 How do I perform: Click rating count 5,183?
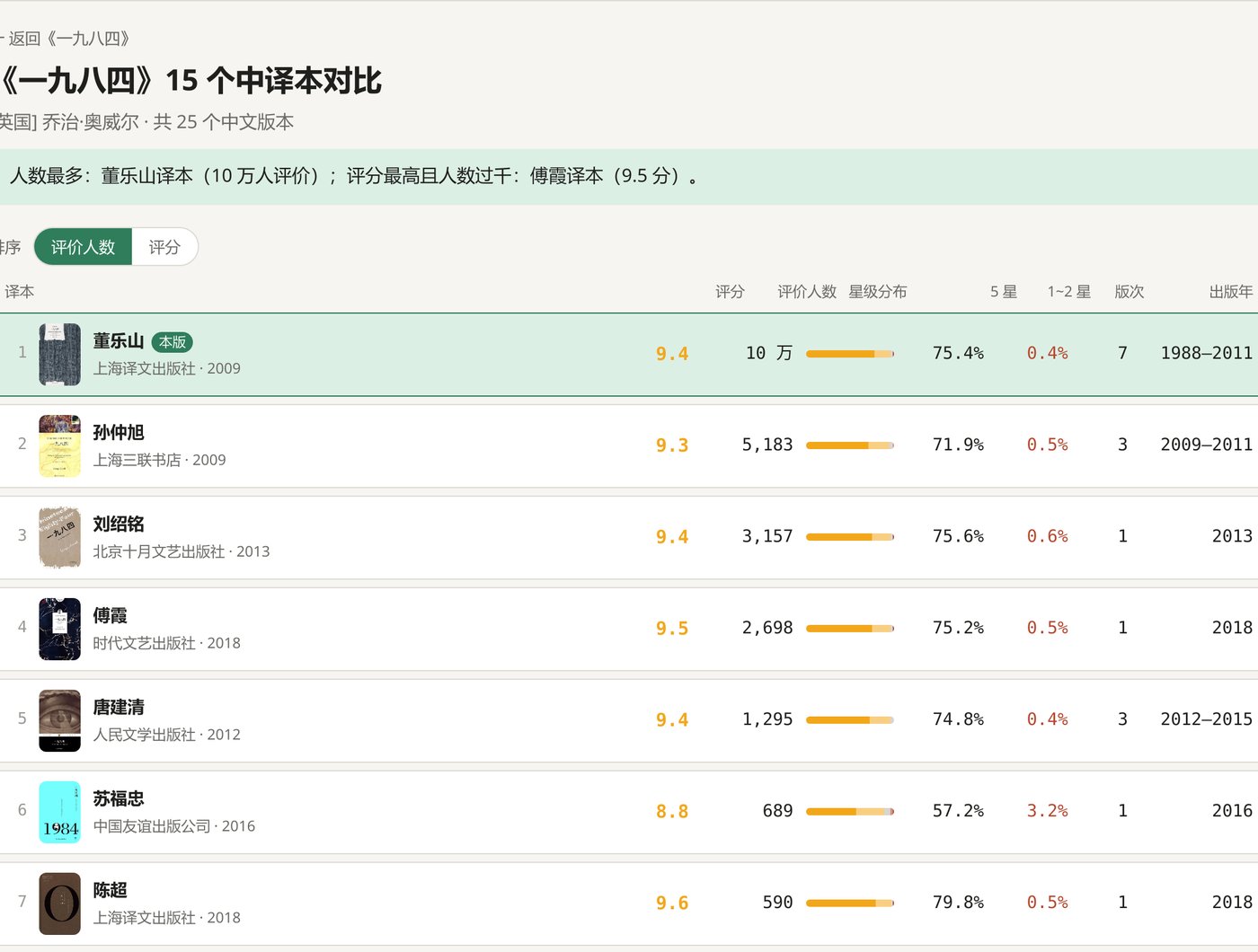click(767, 445)
